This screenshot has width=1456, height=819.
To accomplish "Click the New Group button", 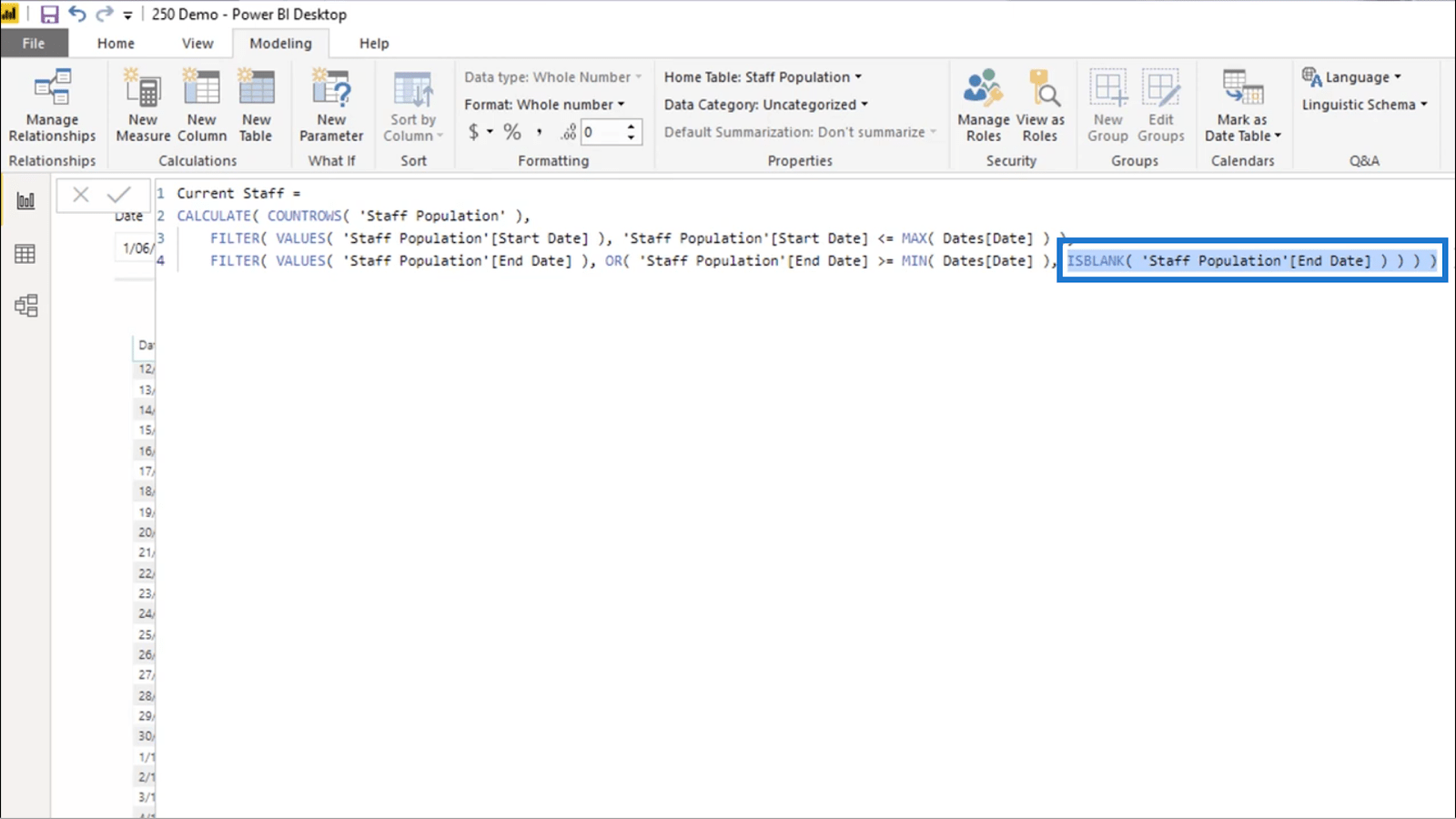I will (x=1107, y=106).
